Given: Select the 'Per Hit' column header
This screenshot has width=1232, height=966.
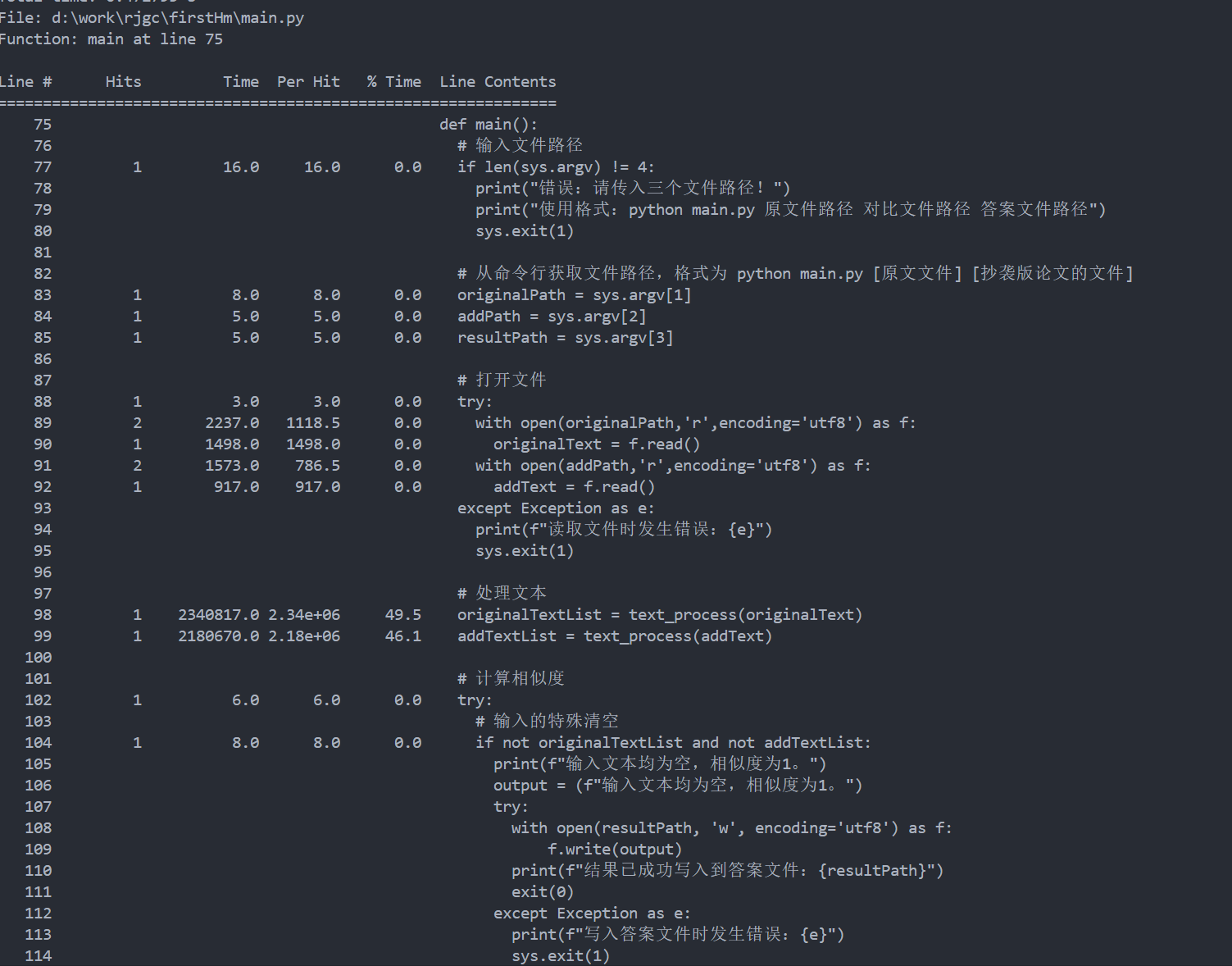Looking at the screenshot, I should [308, 82].
